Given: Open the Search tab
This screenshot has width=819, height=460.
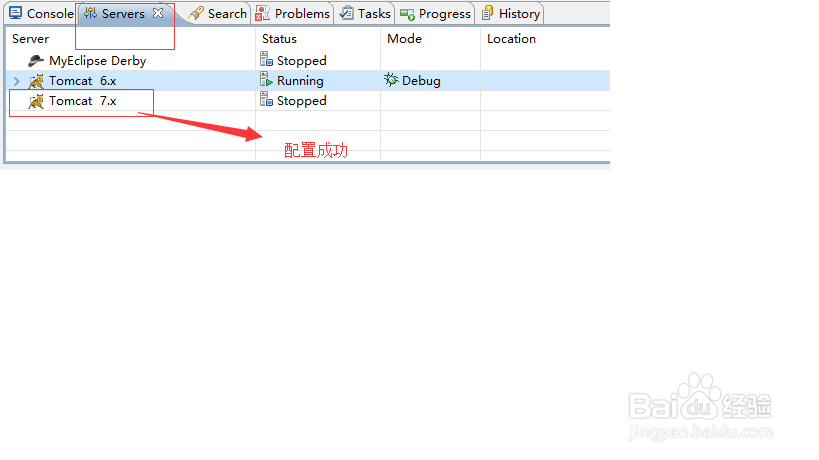Looking at the screenshot, I should [x=217, y=14].
